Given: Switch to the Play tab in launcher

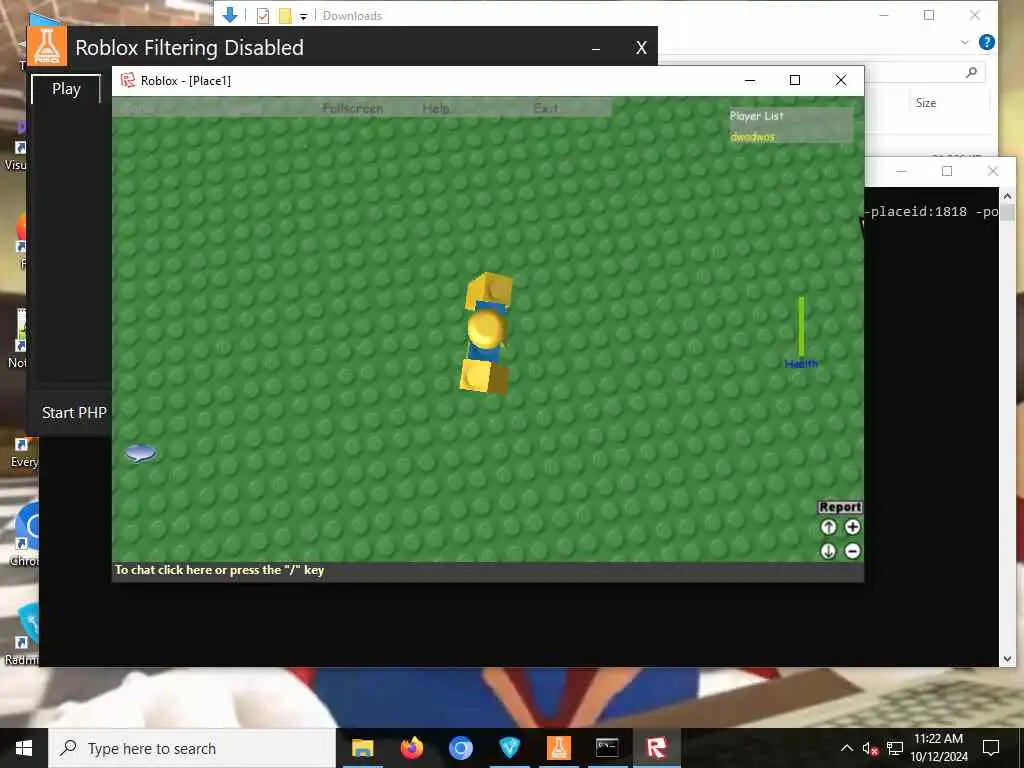Looking at the screenshot, I should pos(66,89).
